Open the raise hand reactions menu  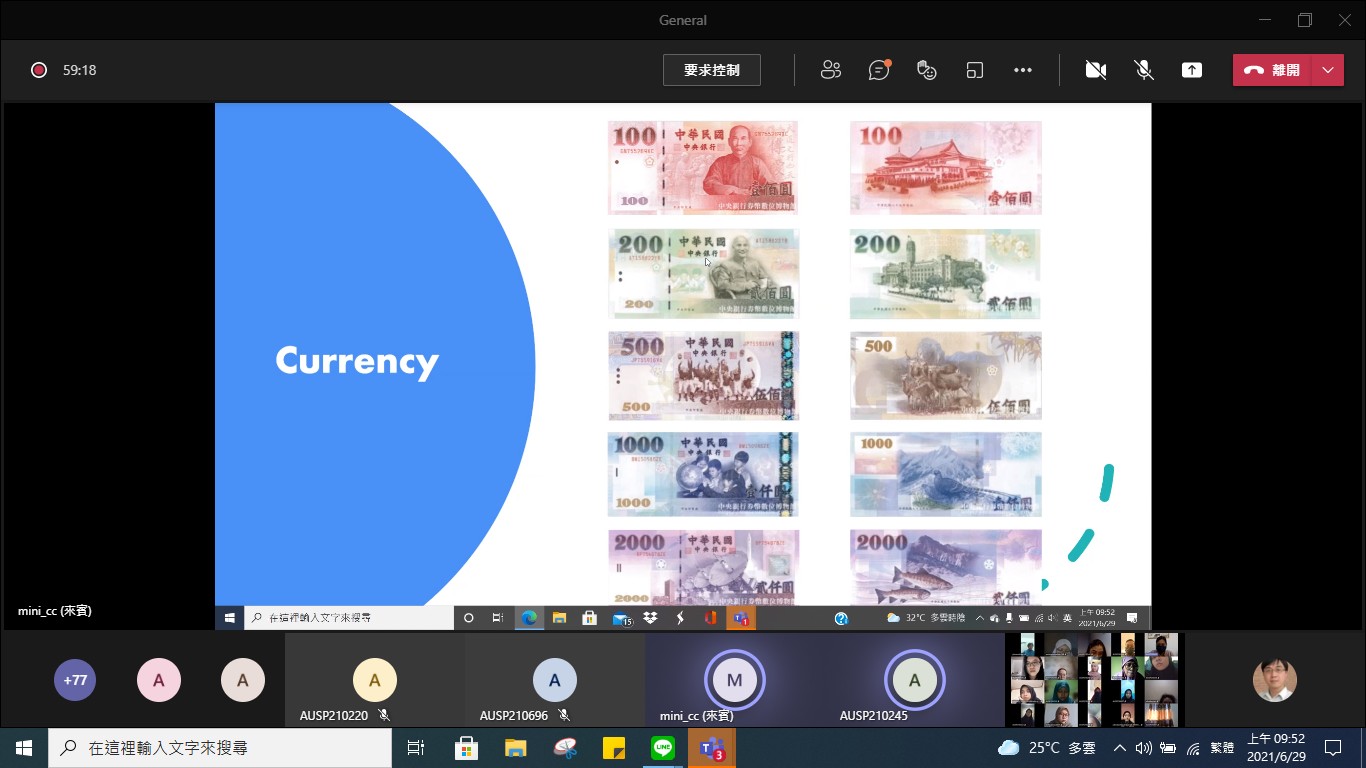[x=927, y=70]
